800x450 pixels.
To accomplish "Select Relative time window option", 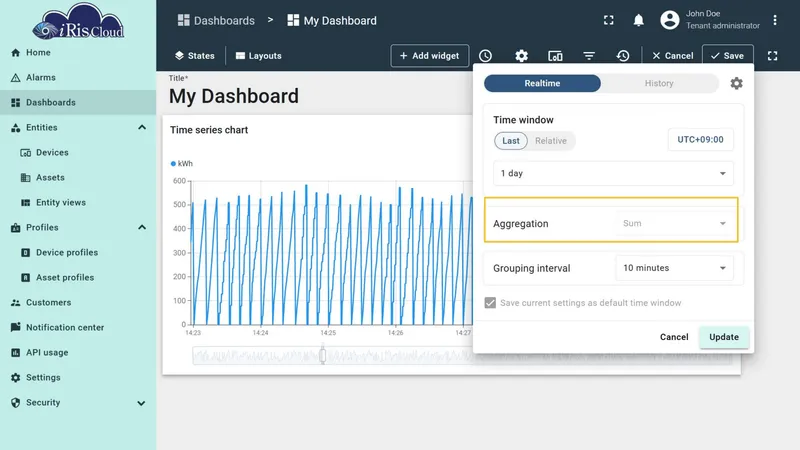I will coord(551,141).
